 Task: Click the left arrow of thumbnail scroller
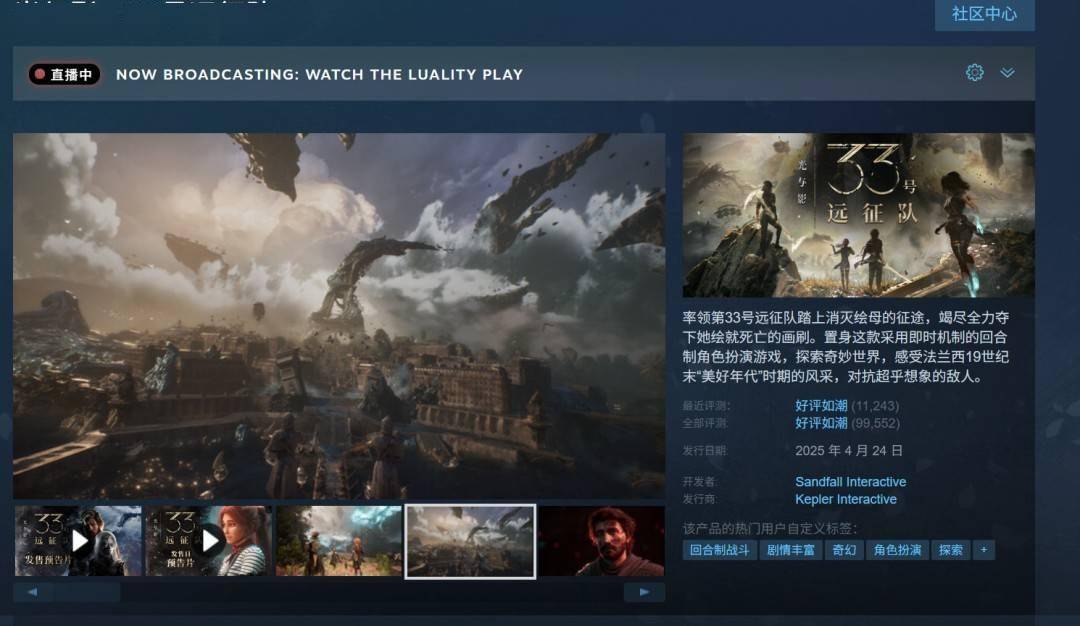coord(32,592)
